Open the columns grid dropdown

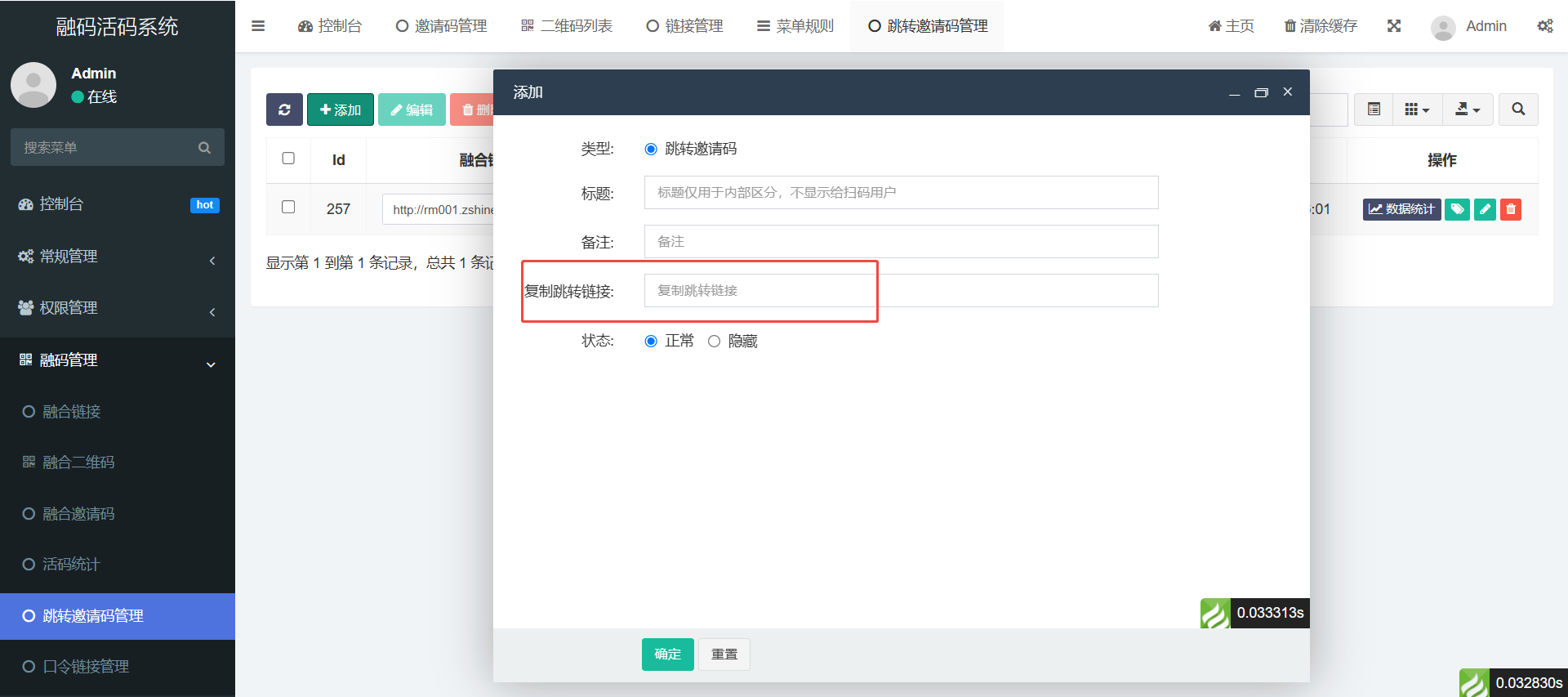tap(1417, 109)
